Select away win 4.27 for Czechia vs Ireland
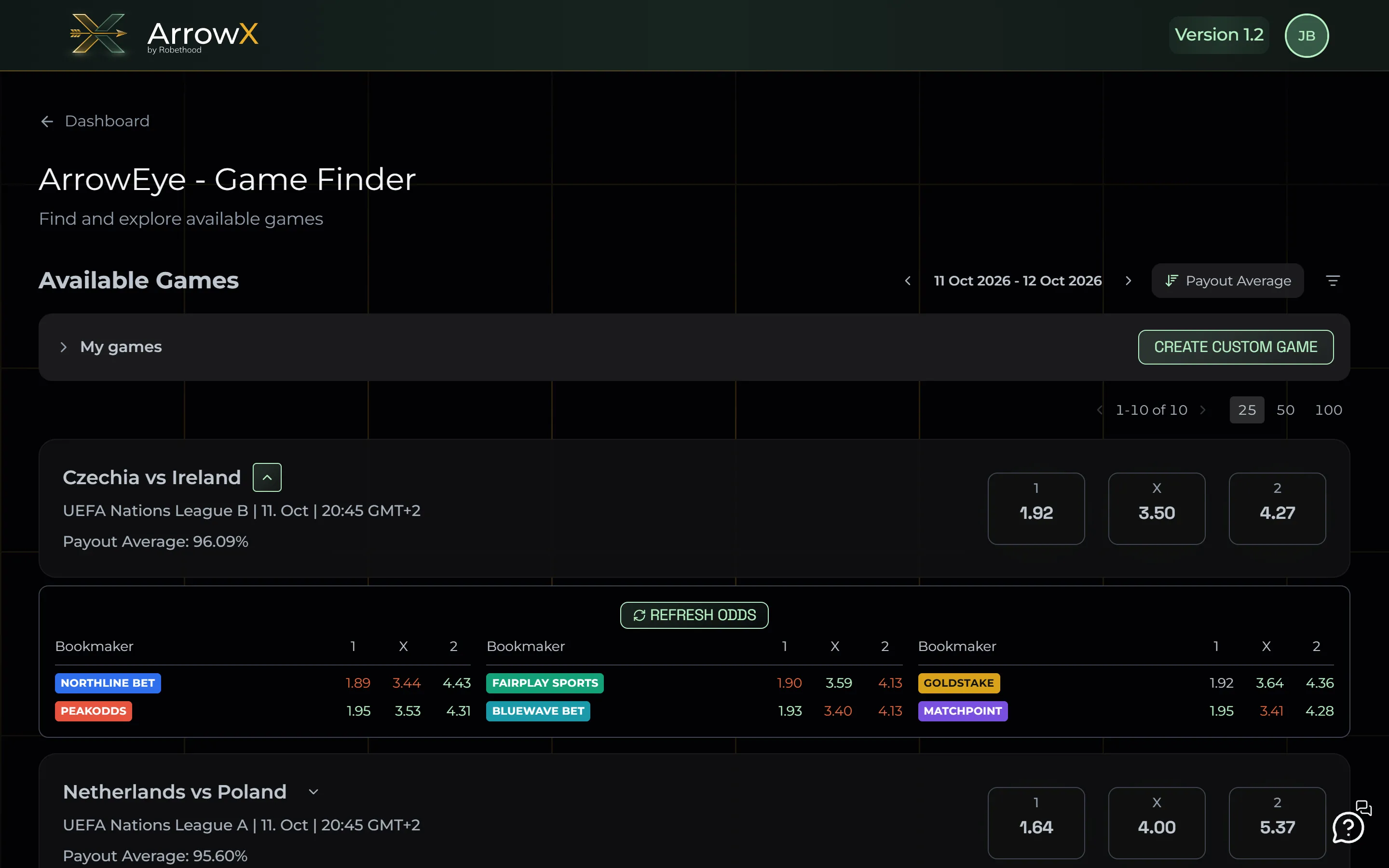1389x868 pixels. pos(1277,509)
